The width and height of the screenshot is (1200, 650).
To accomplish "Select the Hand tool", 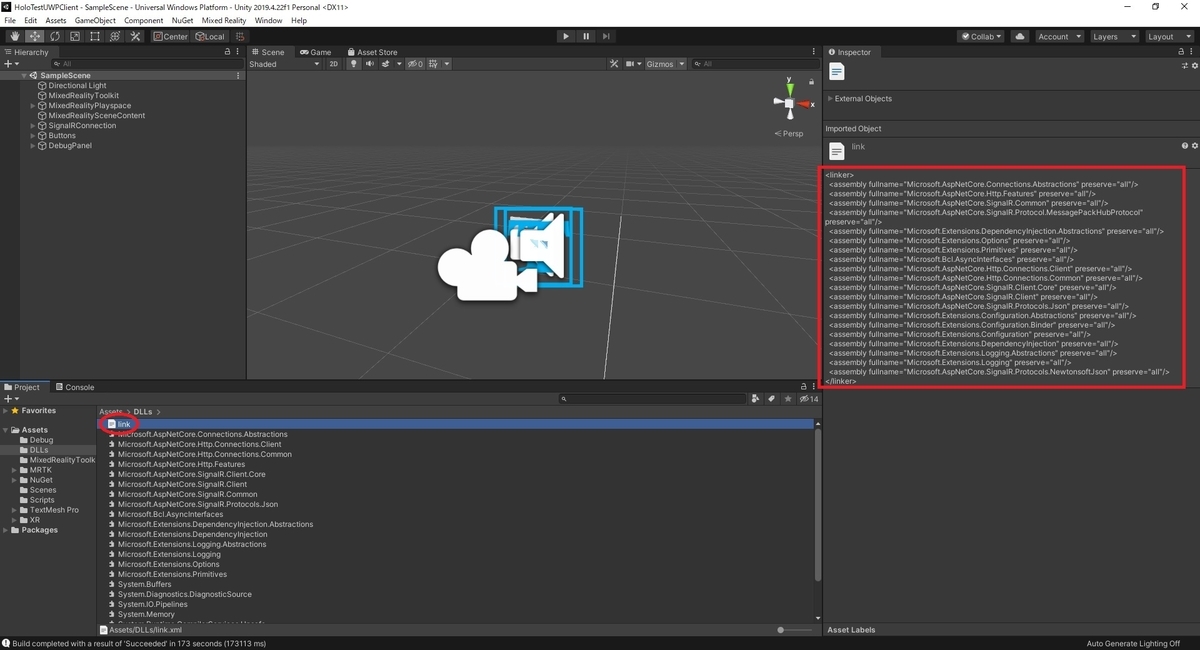I will click(x=15, y=36).
